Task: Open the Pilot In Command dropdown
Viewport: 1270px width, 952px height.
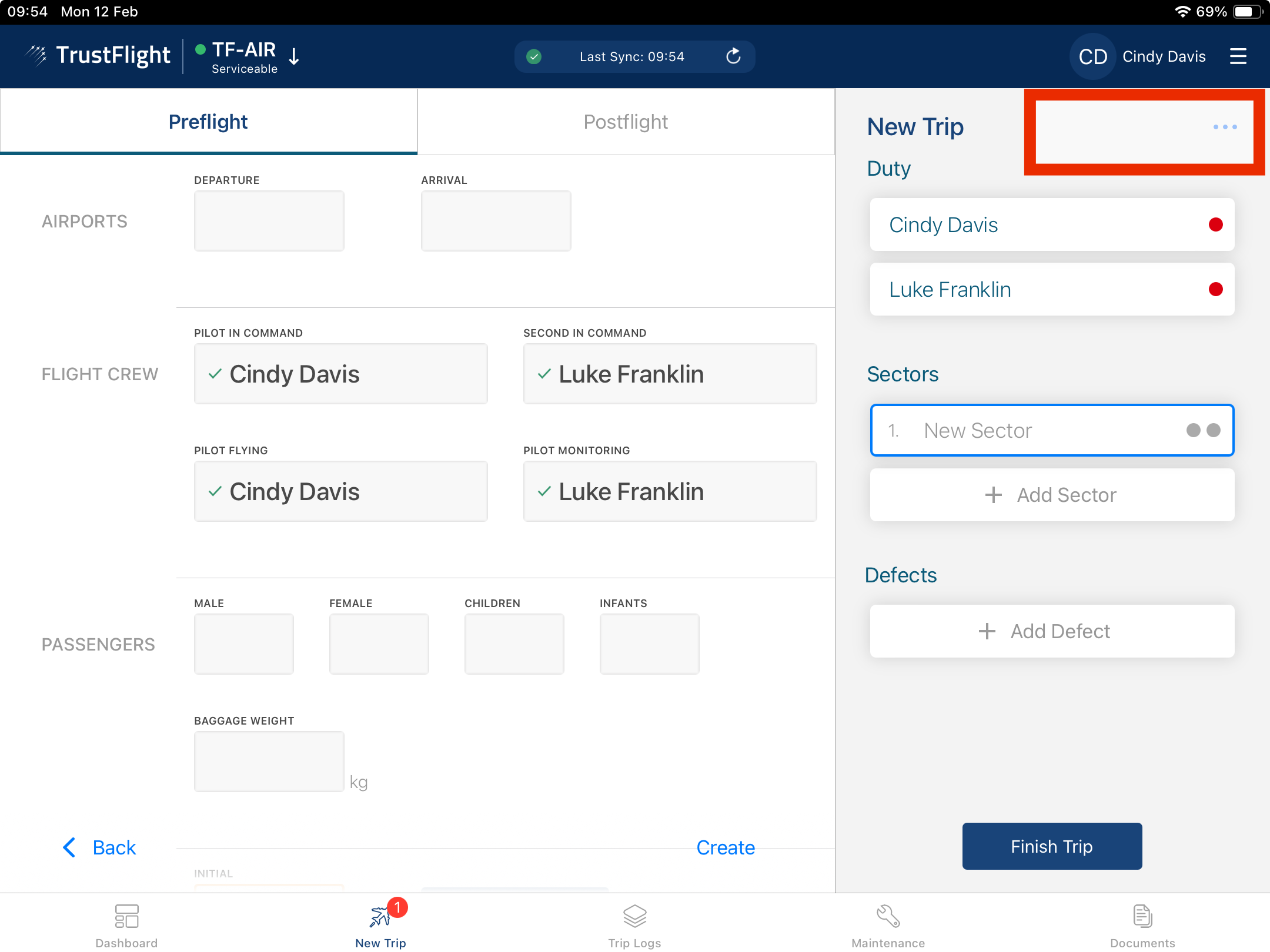Action: click(x=340, y=374)
